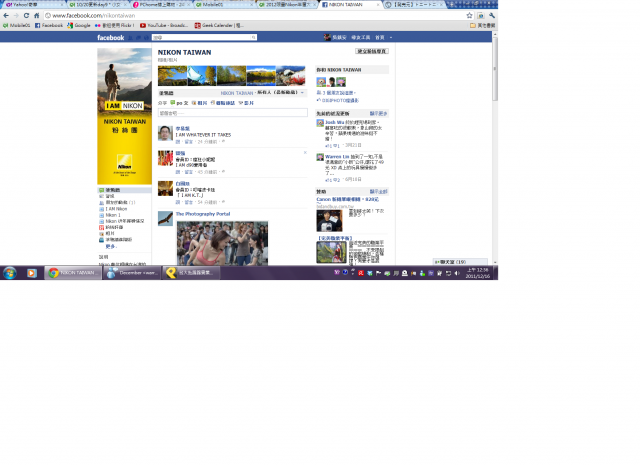This screenshot has height=465, width=640.
Task: Open Josh Wu profile link
Action: (x=334, y=122)
